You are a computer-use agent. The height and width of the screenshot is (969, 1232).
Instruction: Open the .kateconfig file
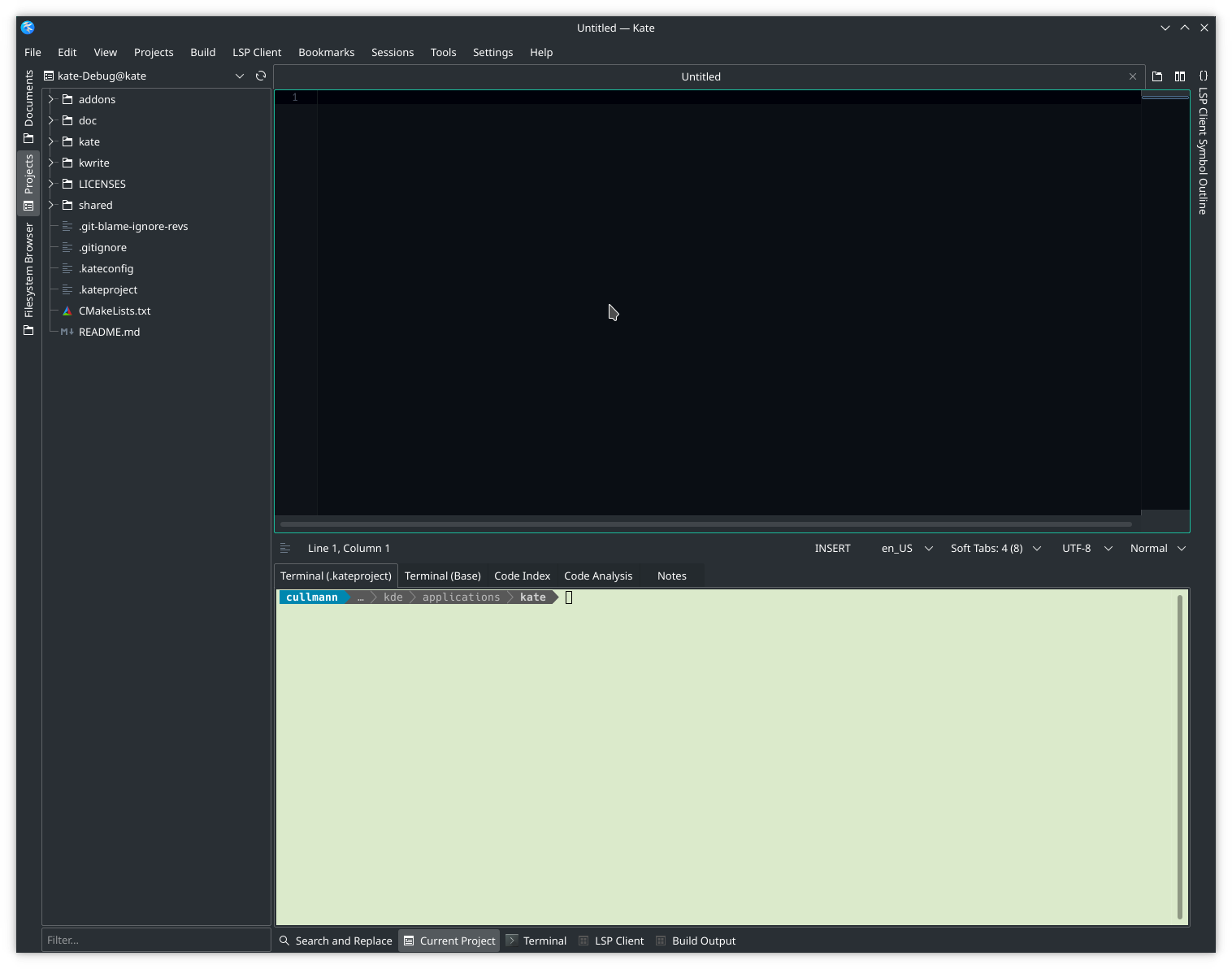tap(106, 268)
